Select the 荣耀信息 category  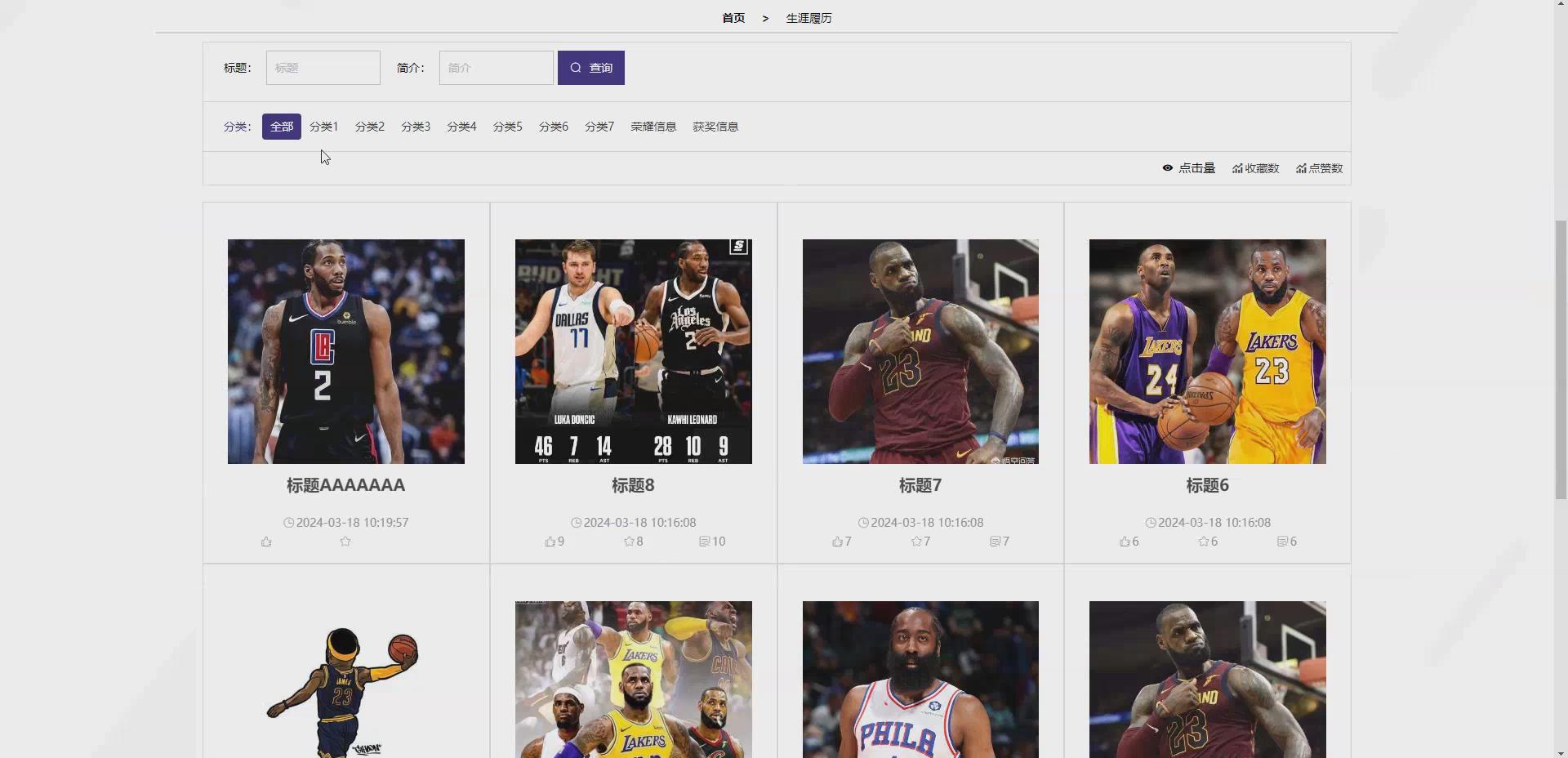point(653,127)
